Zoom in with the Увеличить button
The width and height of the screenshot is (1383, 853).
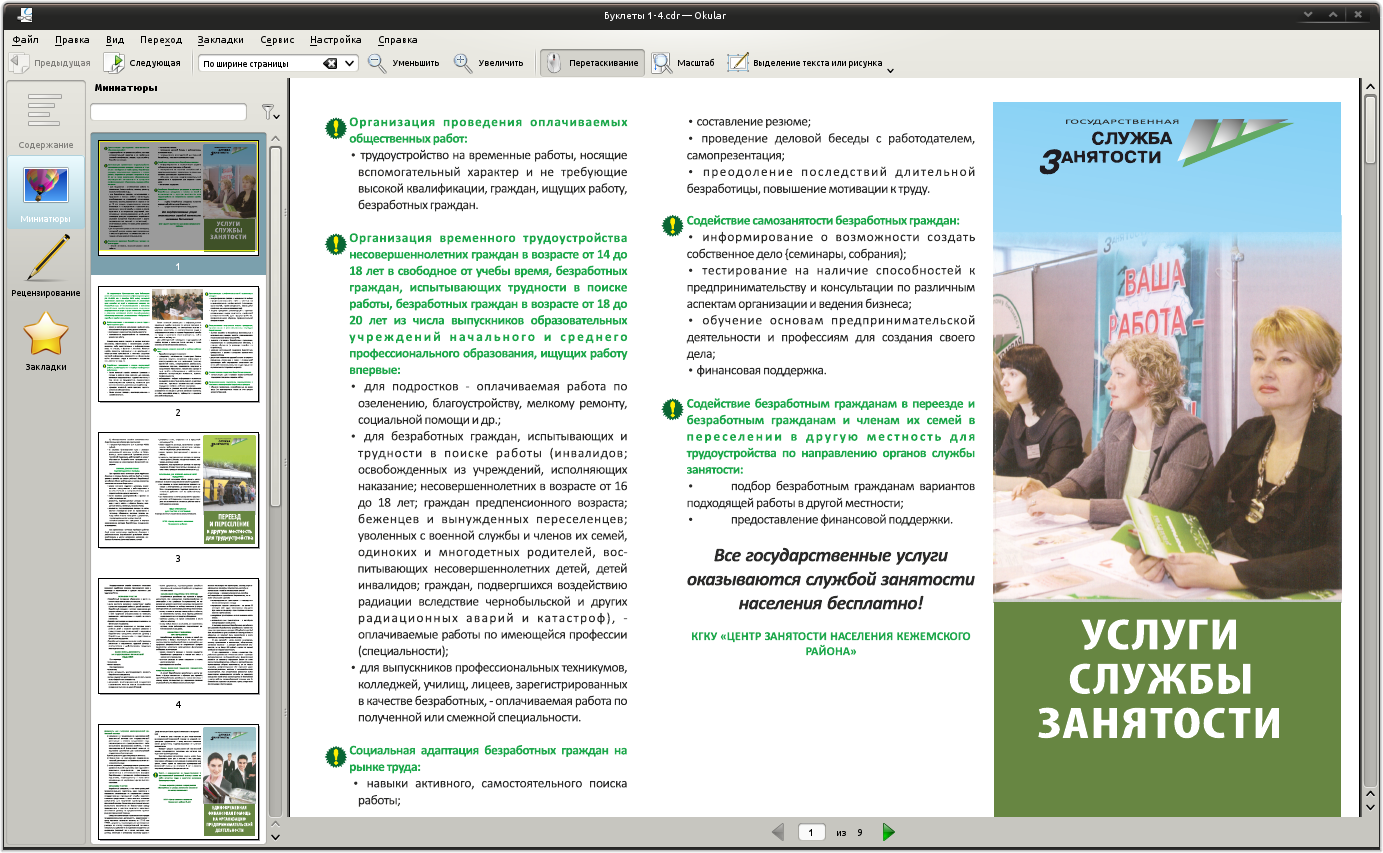coord(488,63)
